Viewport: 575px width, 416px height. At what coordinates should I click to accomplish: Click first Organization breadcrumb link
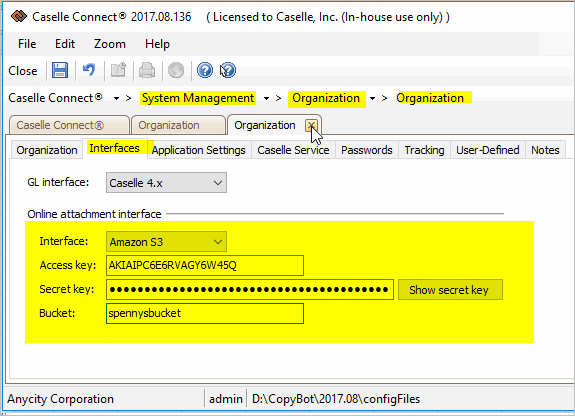coord(326,98)
